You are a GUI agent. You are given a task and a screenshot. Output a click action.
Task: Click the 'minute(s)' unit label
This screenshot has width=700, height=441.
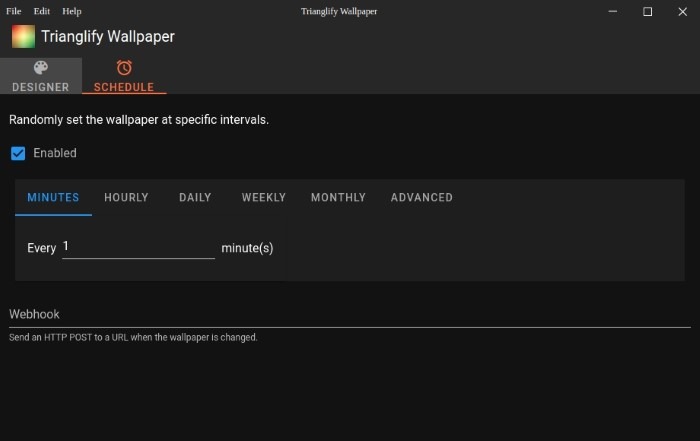coord(247,248)
